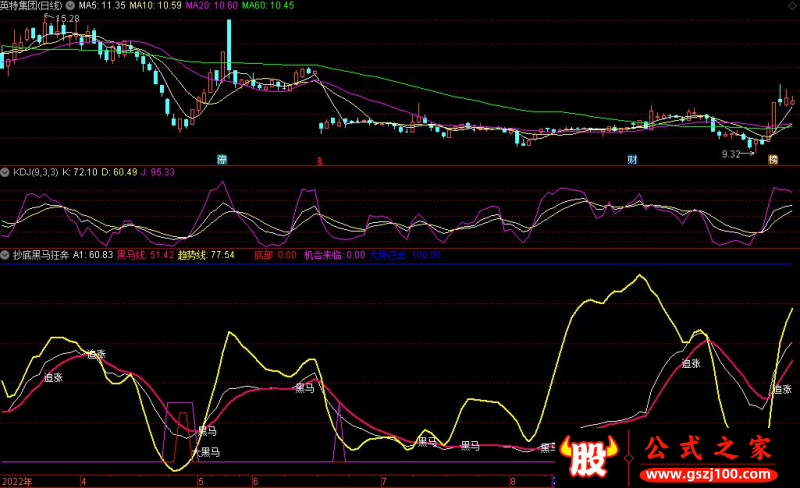Open the KDJ(9,3,3) indicator dropdown arrow

[x=5, y=172]
